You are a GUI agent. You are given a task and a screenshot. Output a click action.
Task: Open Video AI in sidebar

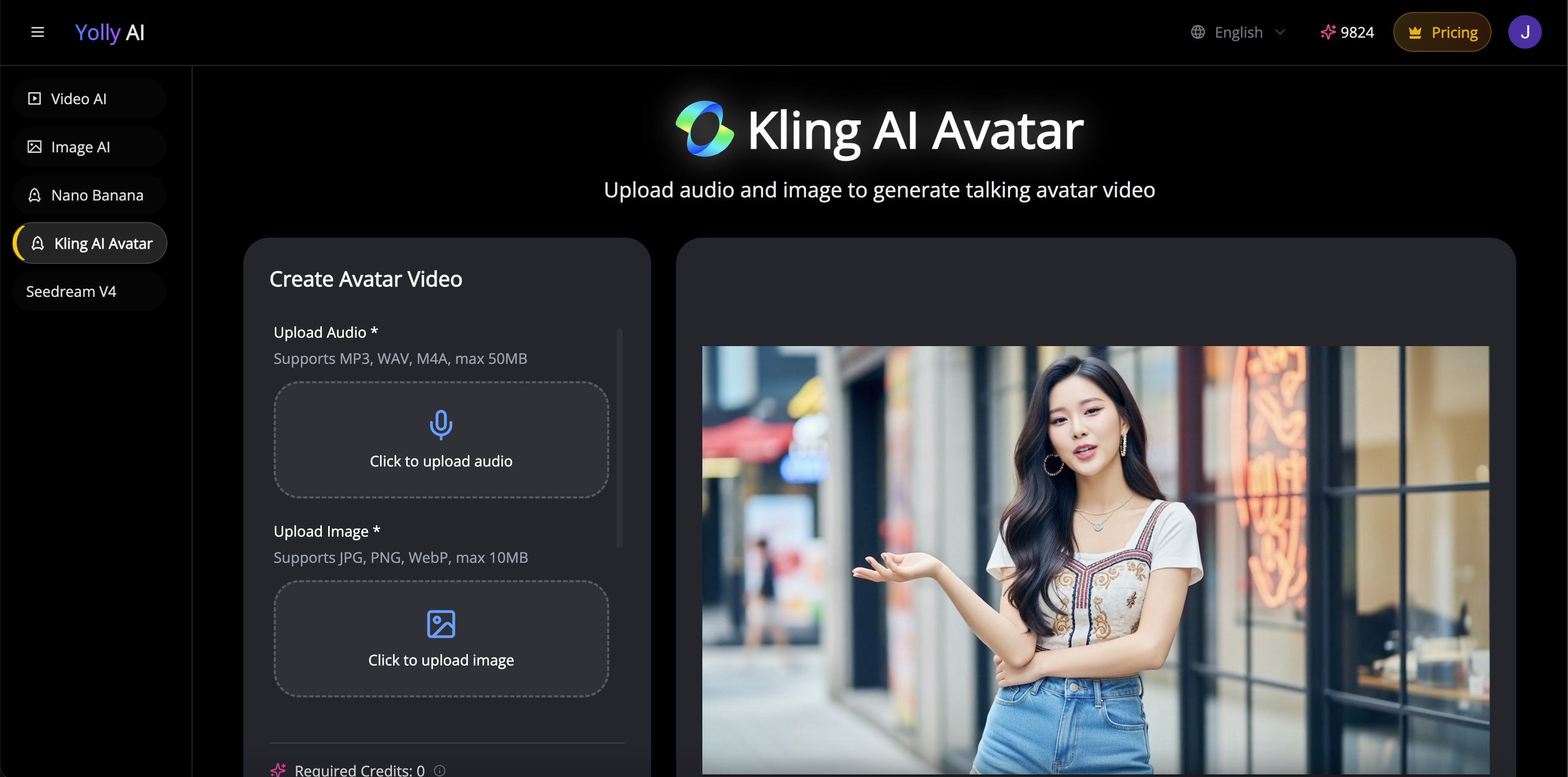click(x=89, y=98)
